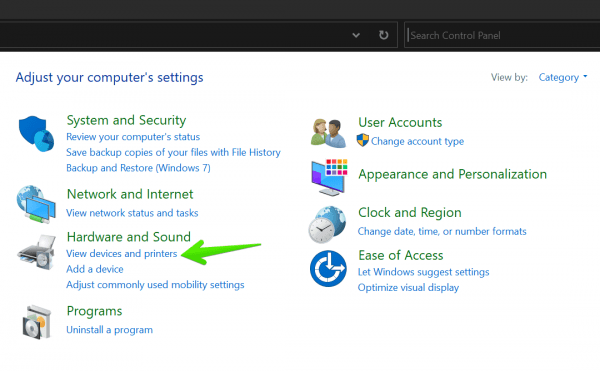Click Uninstall a program
This screenshot has height=371, width=600.
(x=109, y=330)
